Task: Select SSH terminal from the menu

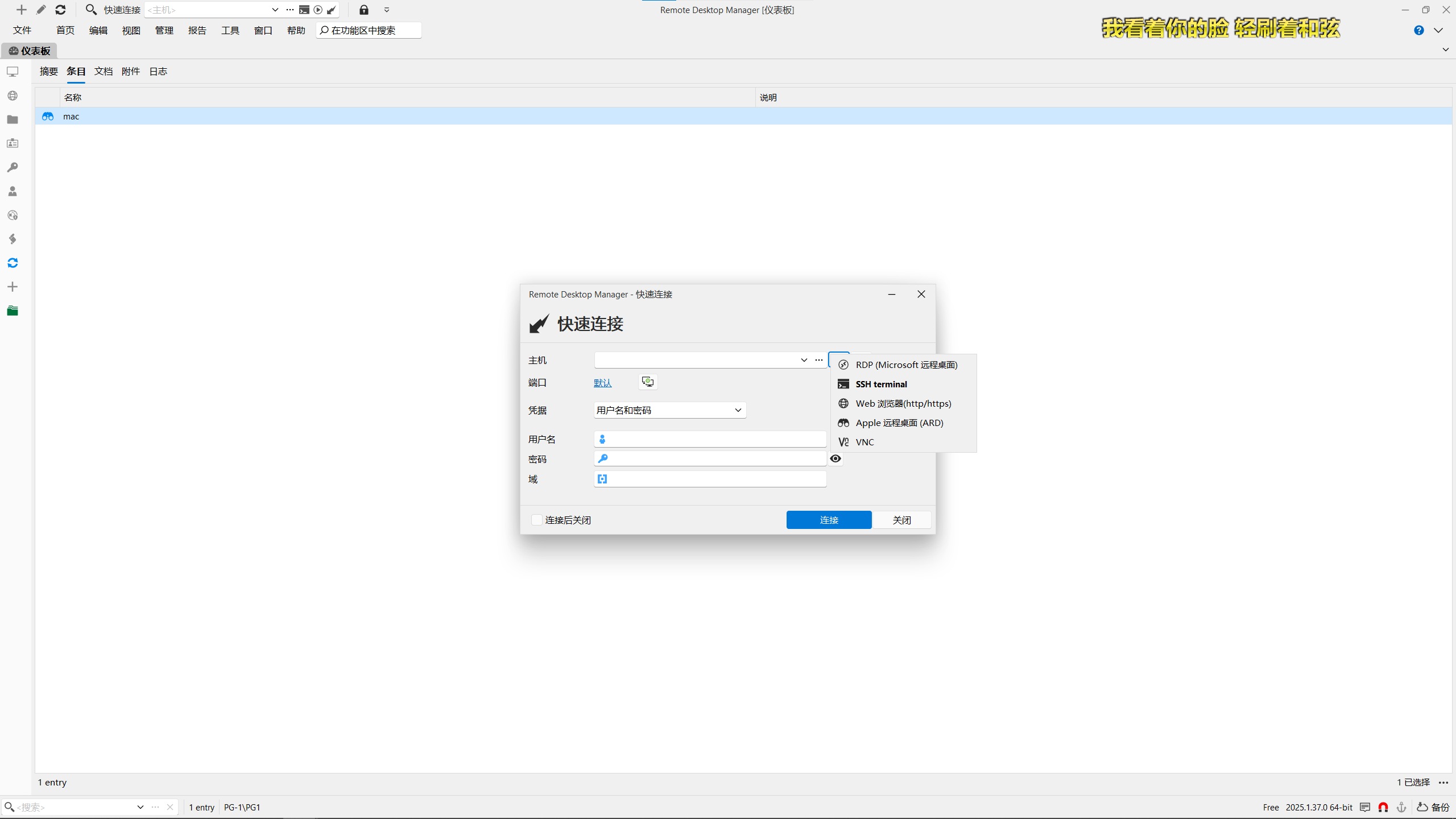Action: click(x=904, y=384)
